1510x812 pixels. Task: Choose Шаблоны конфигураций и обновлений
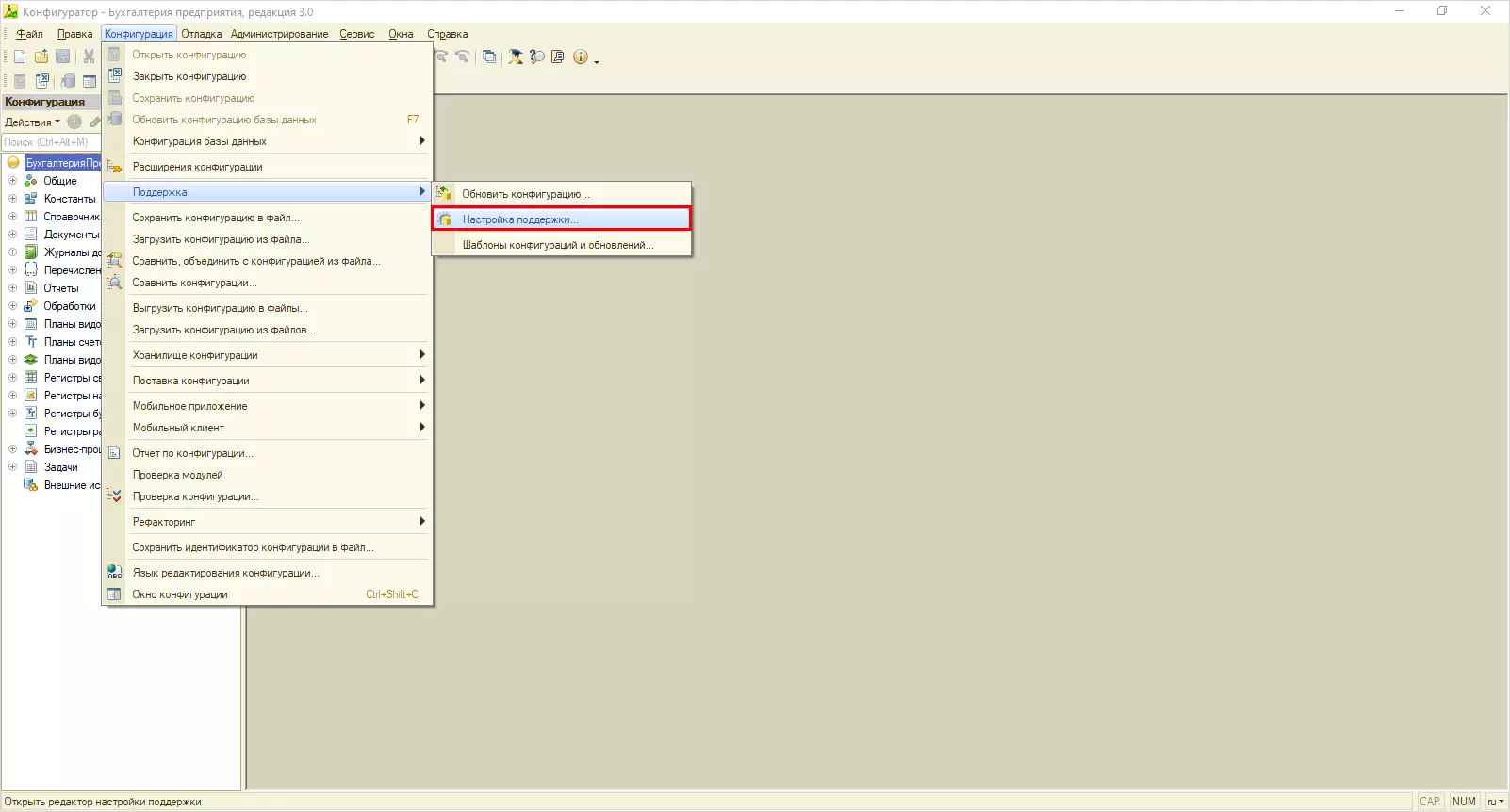(x=562, y=245)
